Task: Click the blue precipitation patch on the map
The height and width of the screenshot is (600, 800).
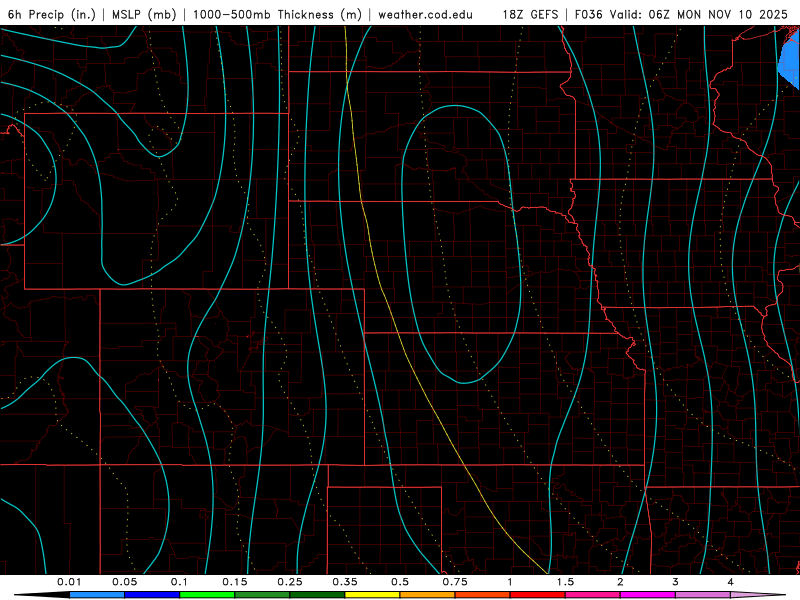Action: 790,61
